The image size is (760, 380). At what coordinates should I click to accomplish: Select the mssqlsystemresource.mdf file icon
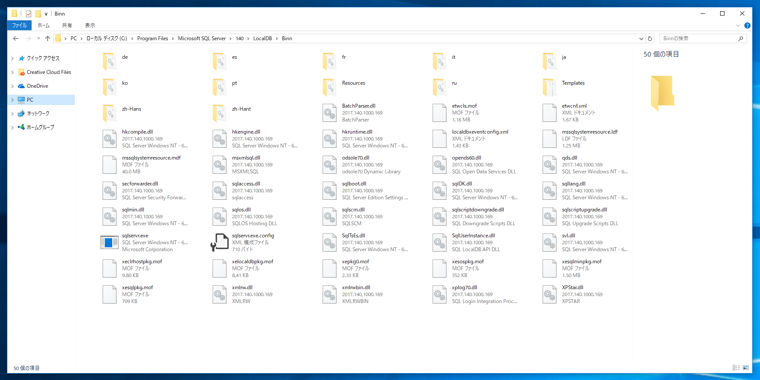click(110, 165)
